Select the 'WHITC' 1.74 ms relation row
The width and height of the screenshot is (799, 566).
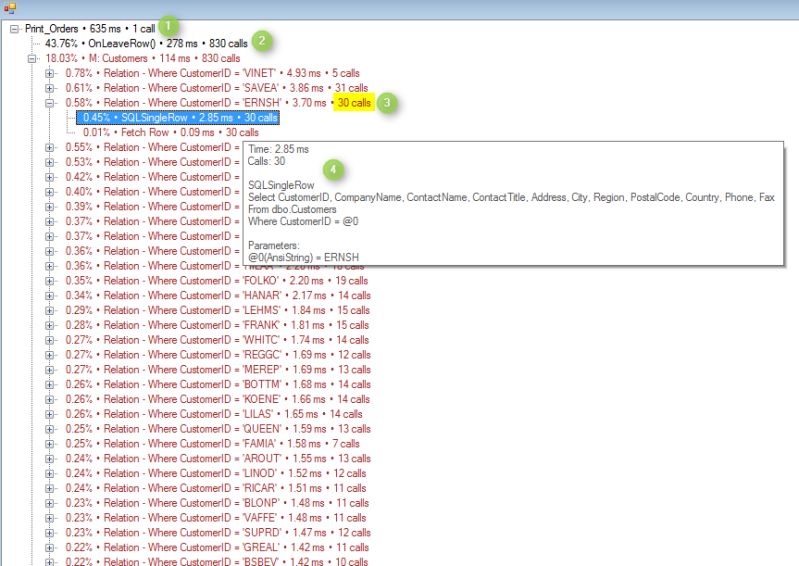coord(217,340)
